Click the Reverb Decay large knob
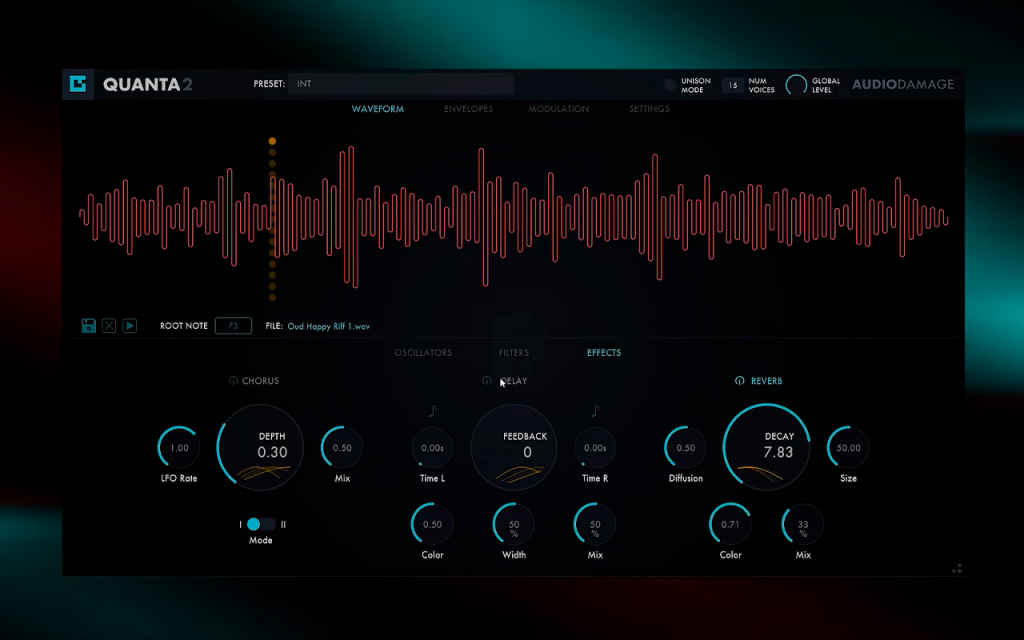 click(767, 447)
